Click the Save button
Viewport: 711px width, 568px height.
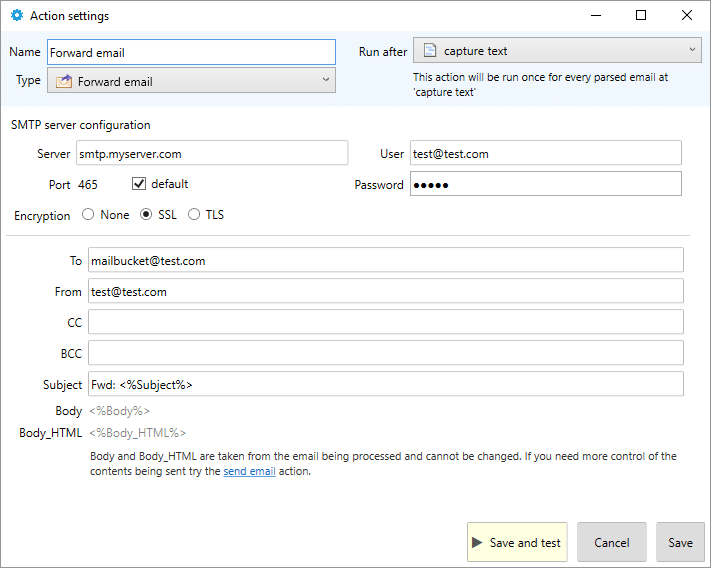(x=680, y=542)
